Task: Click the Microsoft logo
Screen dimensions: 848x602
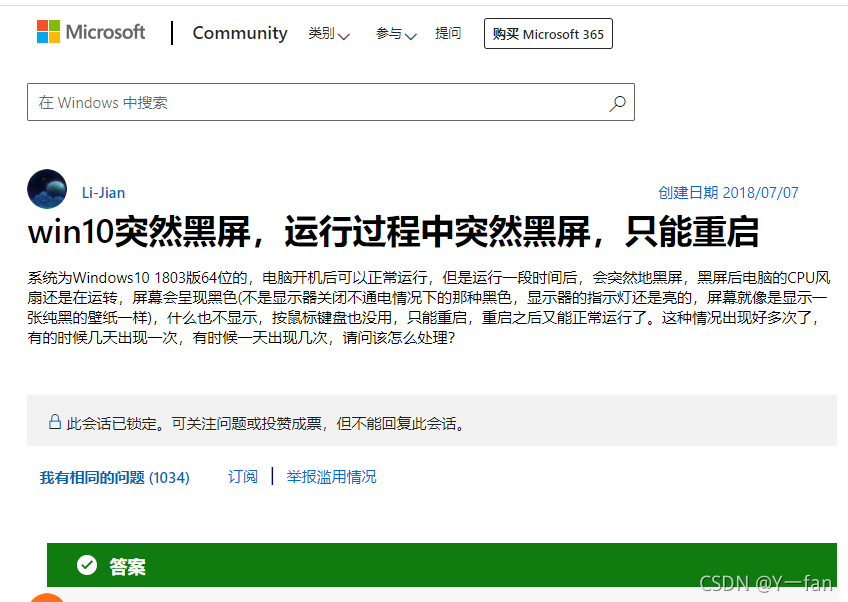Action: pos(91,32)
